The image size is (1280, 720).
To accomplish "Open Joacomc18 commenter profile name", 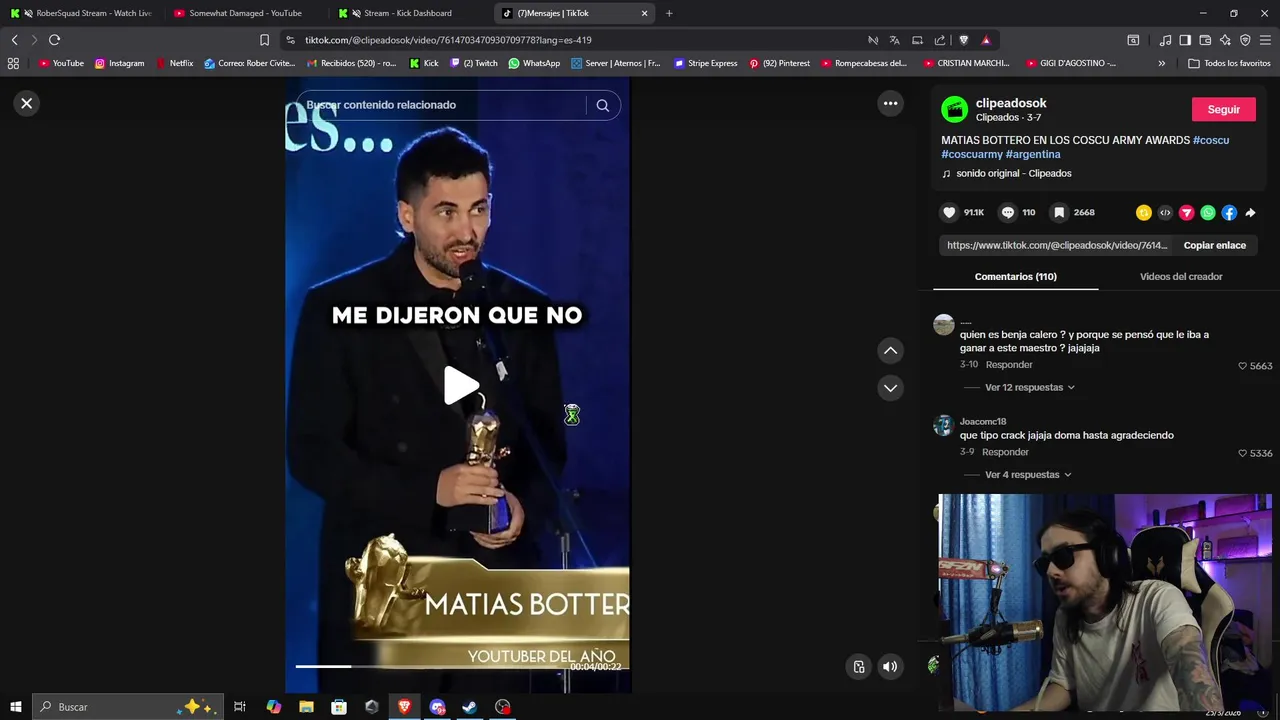I will click(x=983, y=422).
